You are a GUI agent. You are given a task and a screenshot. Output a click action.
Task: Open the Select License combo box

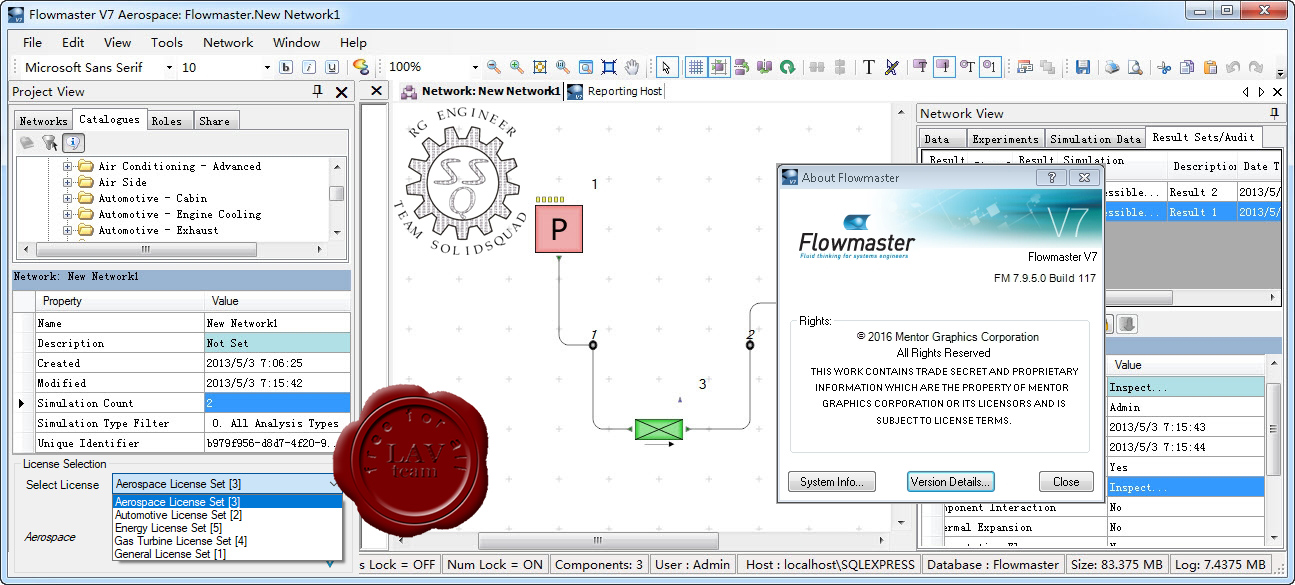tap(228, 484)
